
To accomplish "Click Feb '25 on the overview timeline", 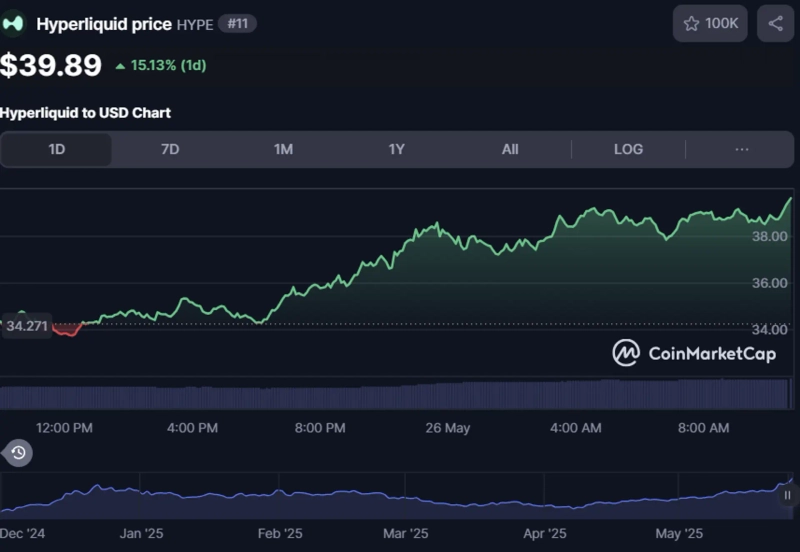I will click(280, 533).
